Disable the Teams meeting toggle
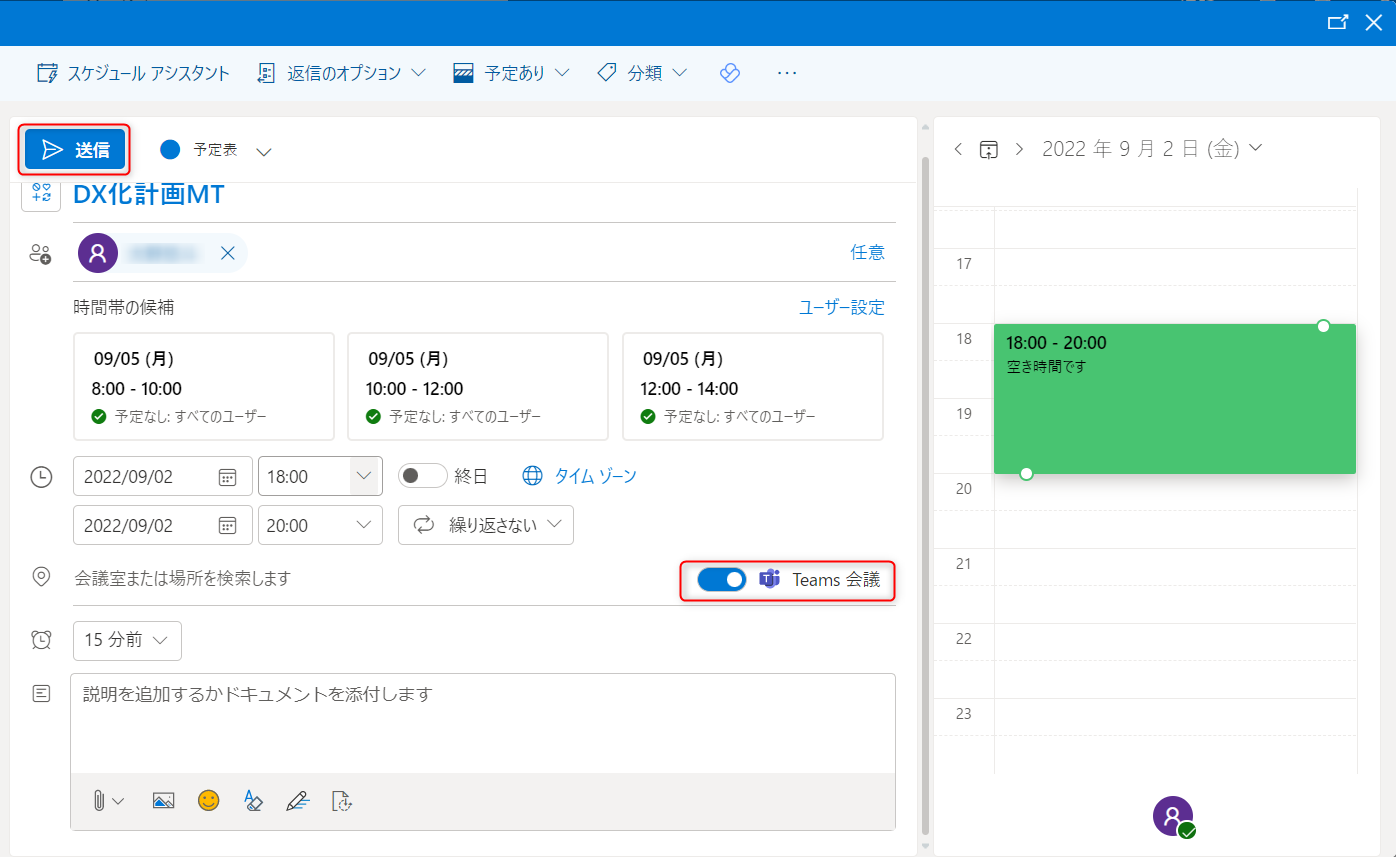This screenshot has height=857, width=1396. click(721, 580)
